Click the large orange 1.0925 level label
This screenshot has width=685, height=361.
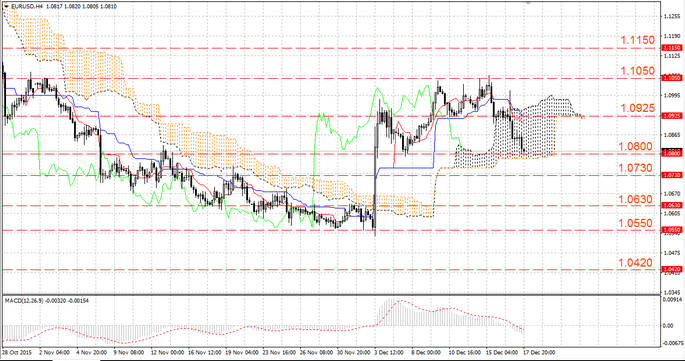tap(638, 108)
